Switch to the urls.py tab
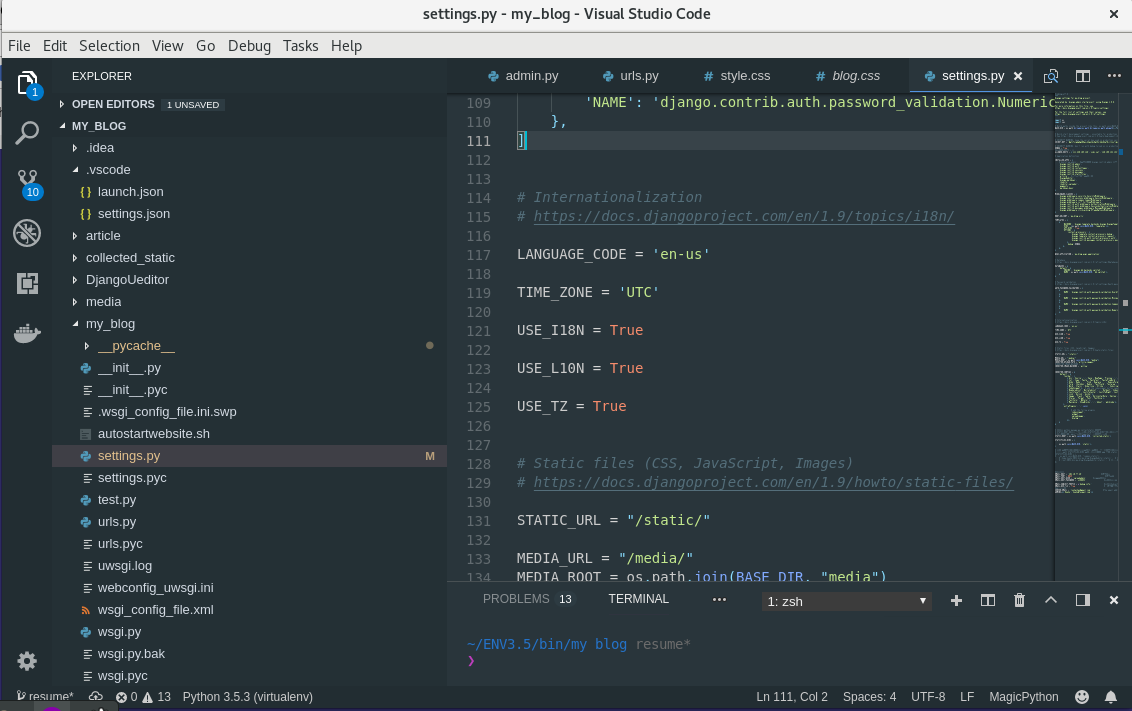Screen dimensions: 1132x711 click(x=630, y=76)
